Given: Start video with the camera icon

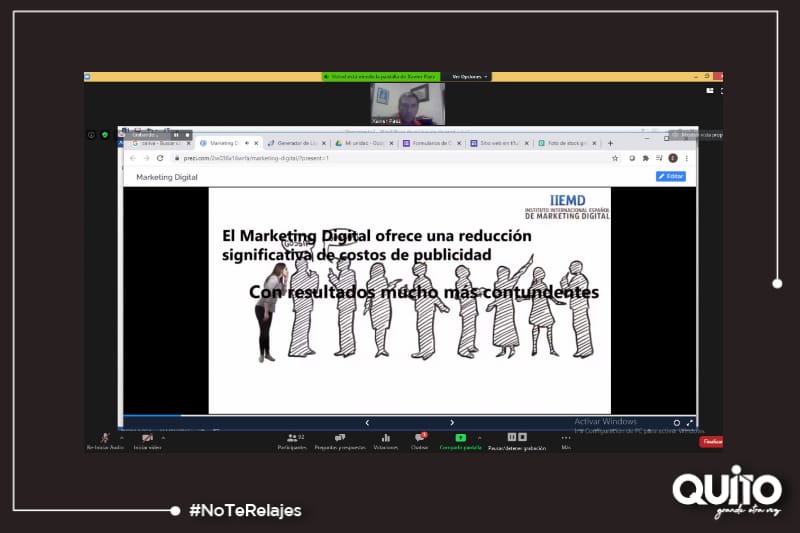Looking at the screenshot, I should (x=147, y=438).
